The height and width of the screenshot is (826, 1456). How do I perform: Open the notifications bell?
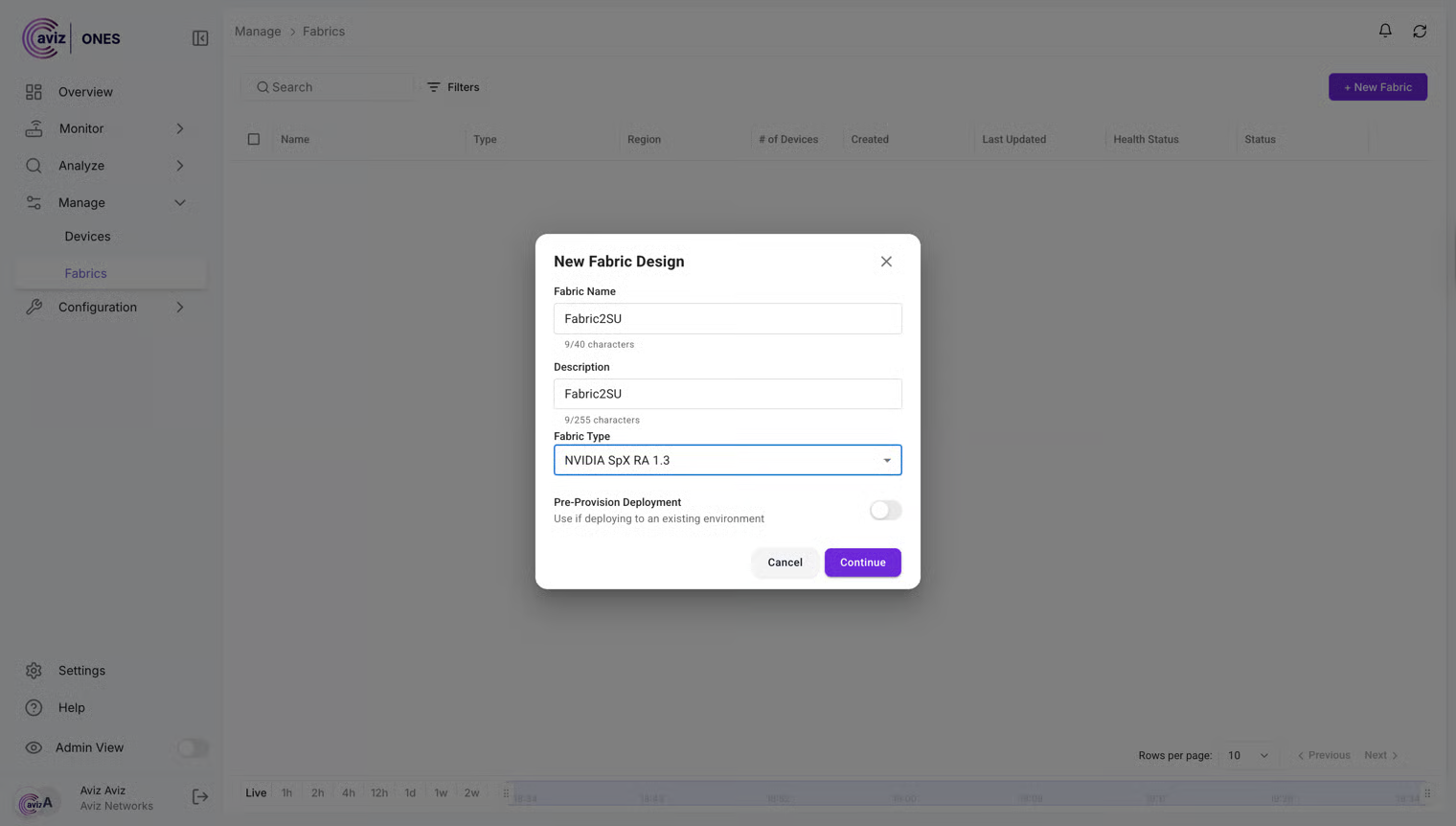click(1385, 31)
